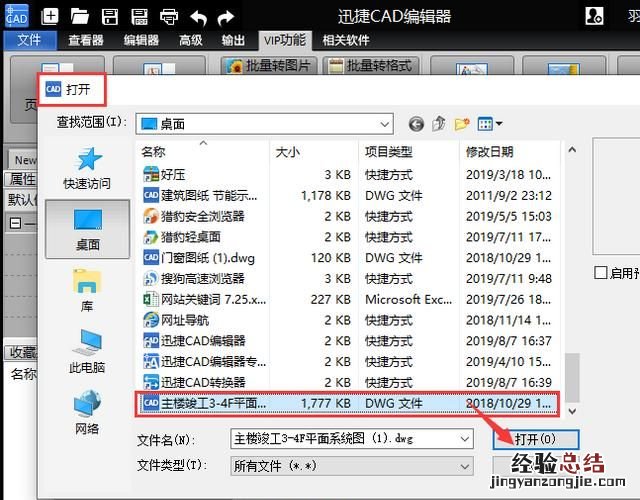Click the 打开(O) button
Image resolution: width=640 pixels, height=500 pixels.
[x=536, y=439]
